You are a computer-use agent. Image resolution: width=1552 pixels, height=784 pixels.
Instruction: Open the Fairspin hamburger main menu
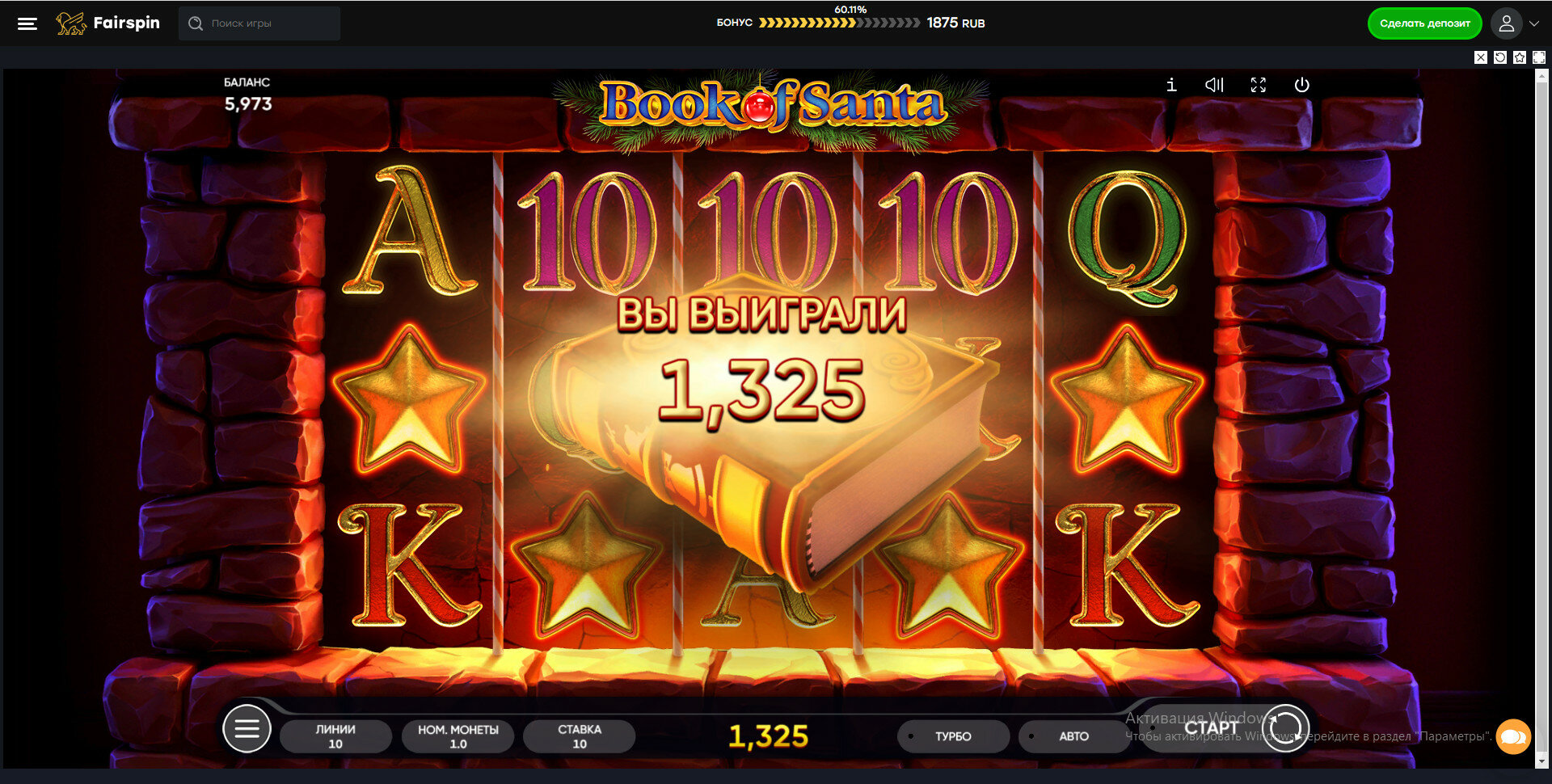click(27, 23)
